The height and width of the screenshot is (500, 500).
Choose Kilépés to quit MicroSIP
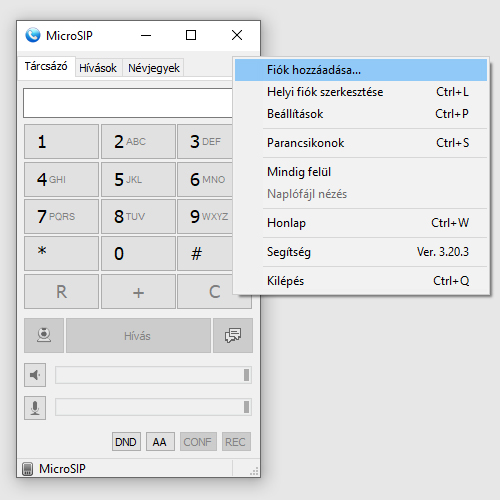click(361, 281)
